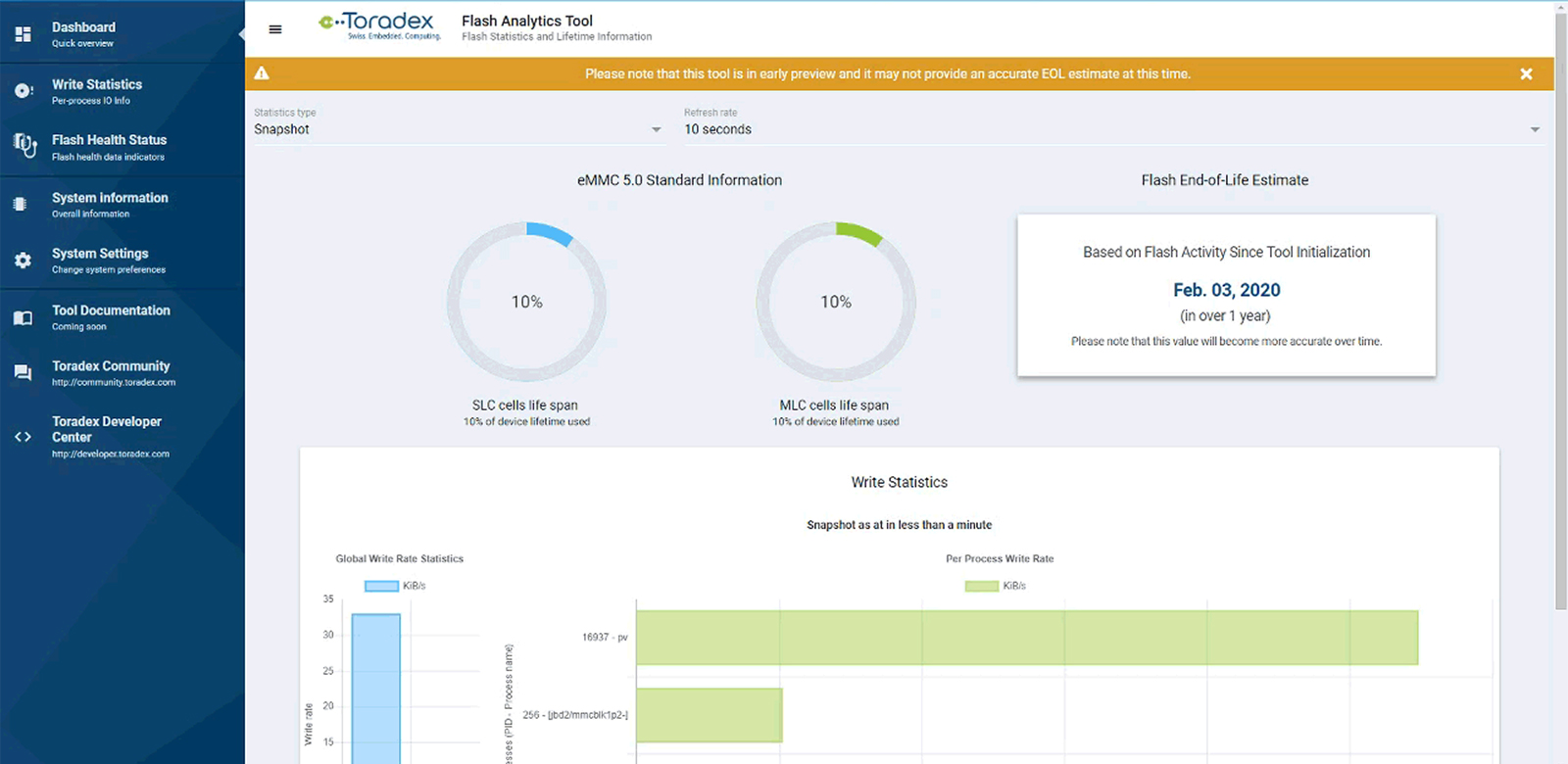Click the 'Per Process Write Rate' chart title
Screen dimensions: 1568x764
pos(1000,559)
